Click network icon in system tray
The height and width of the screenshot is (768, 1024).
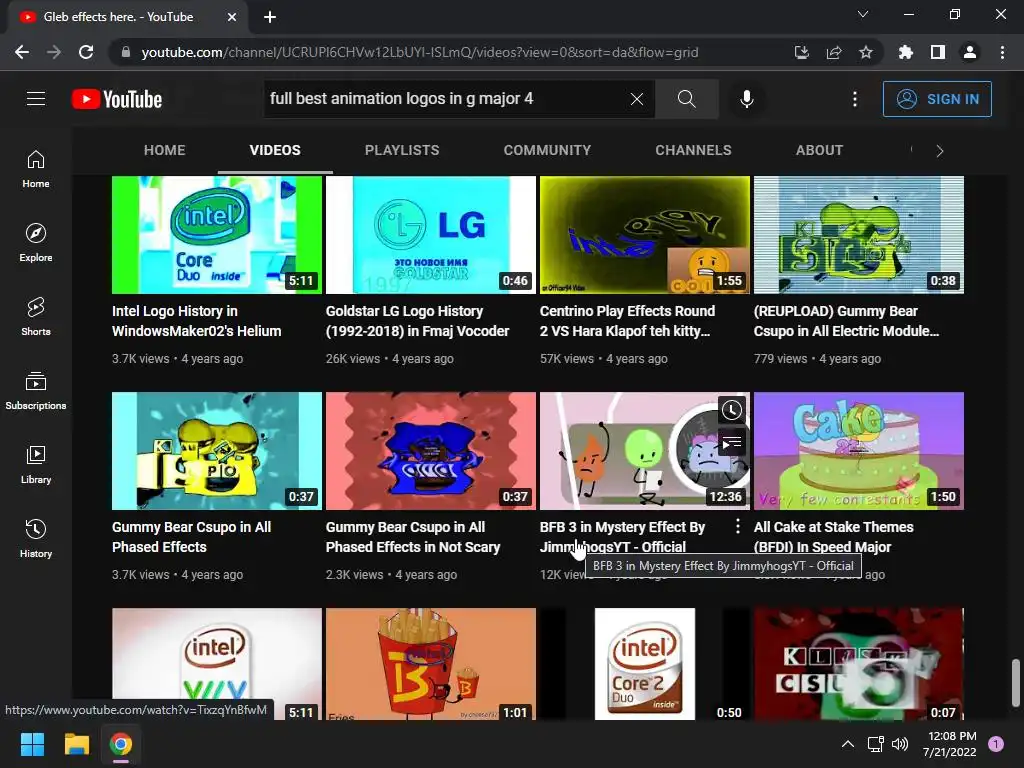[875, 744]
